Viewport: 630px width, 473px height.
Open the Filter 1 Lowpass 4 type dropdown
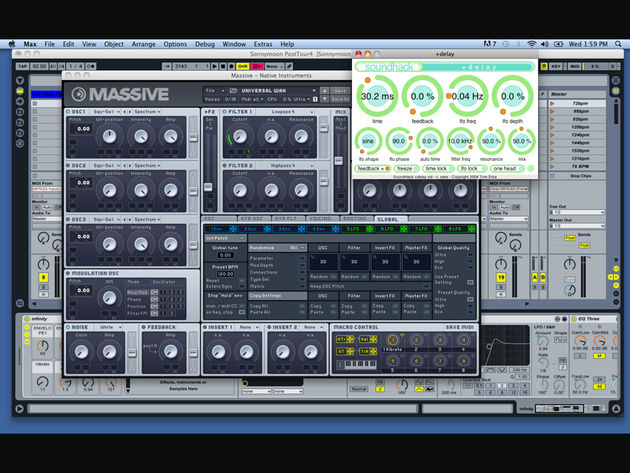(286, 111)
